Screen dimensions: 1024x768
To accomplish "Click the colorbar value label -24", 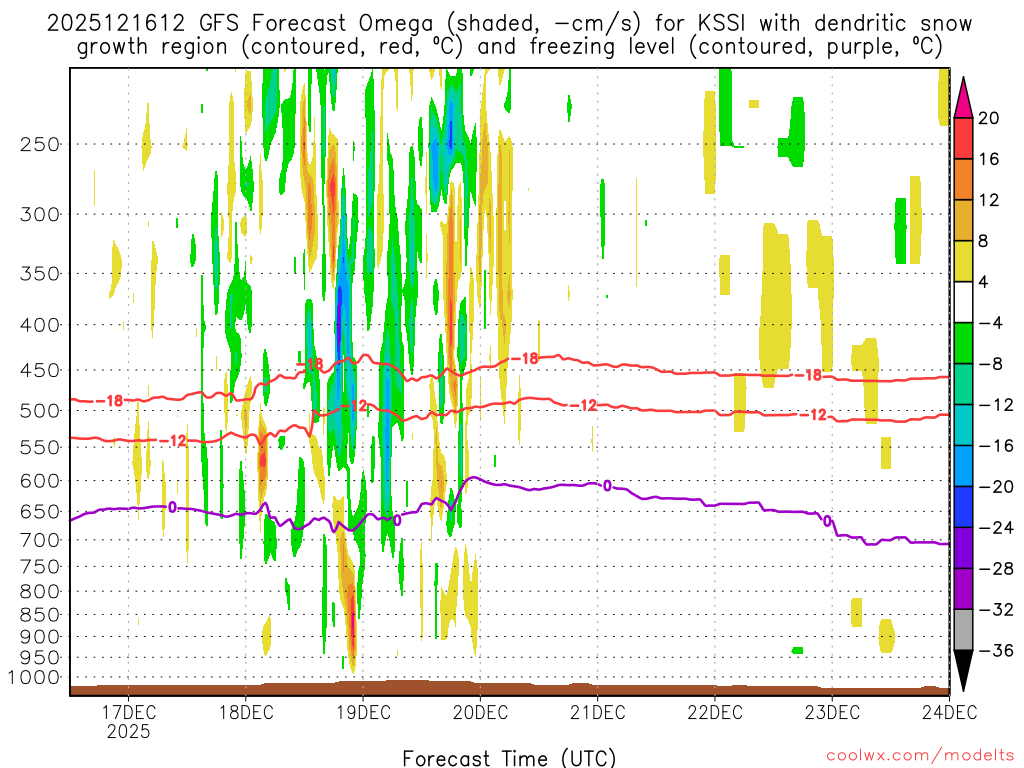I will point(996,528).
